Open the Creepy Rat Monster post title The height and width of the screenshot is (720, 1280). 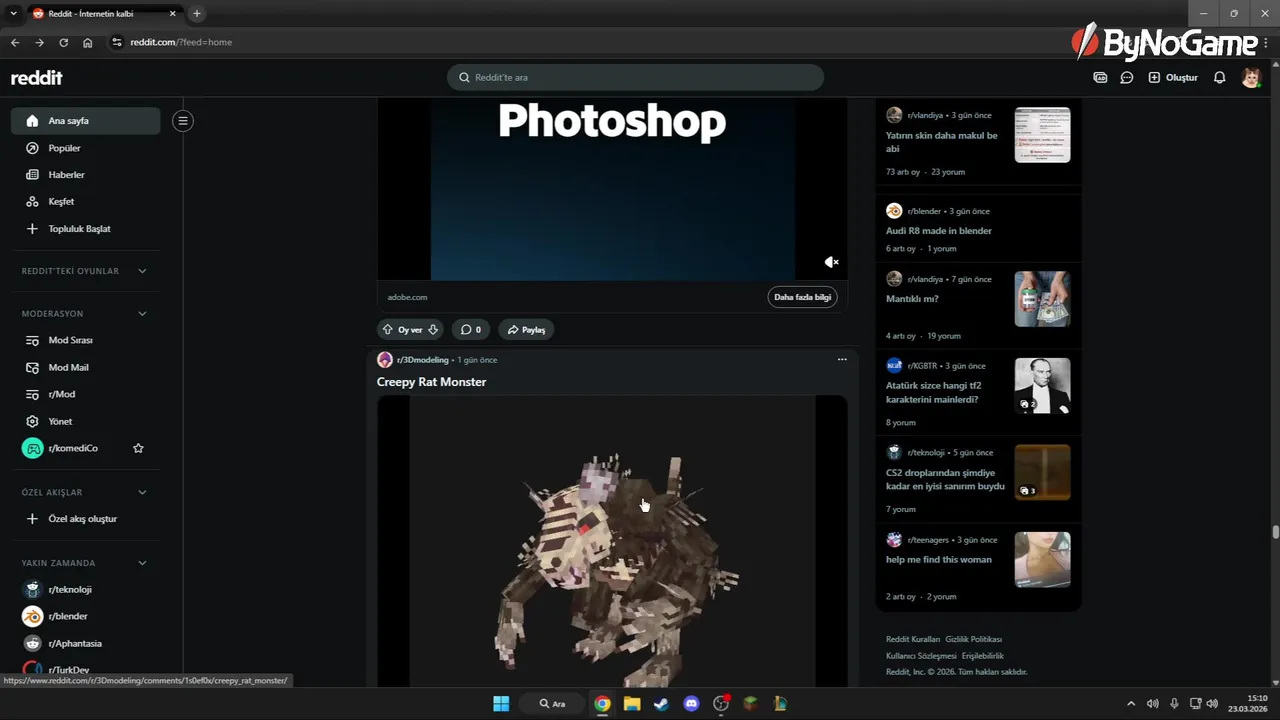(x=431, y=382)
